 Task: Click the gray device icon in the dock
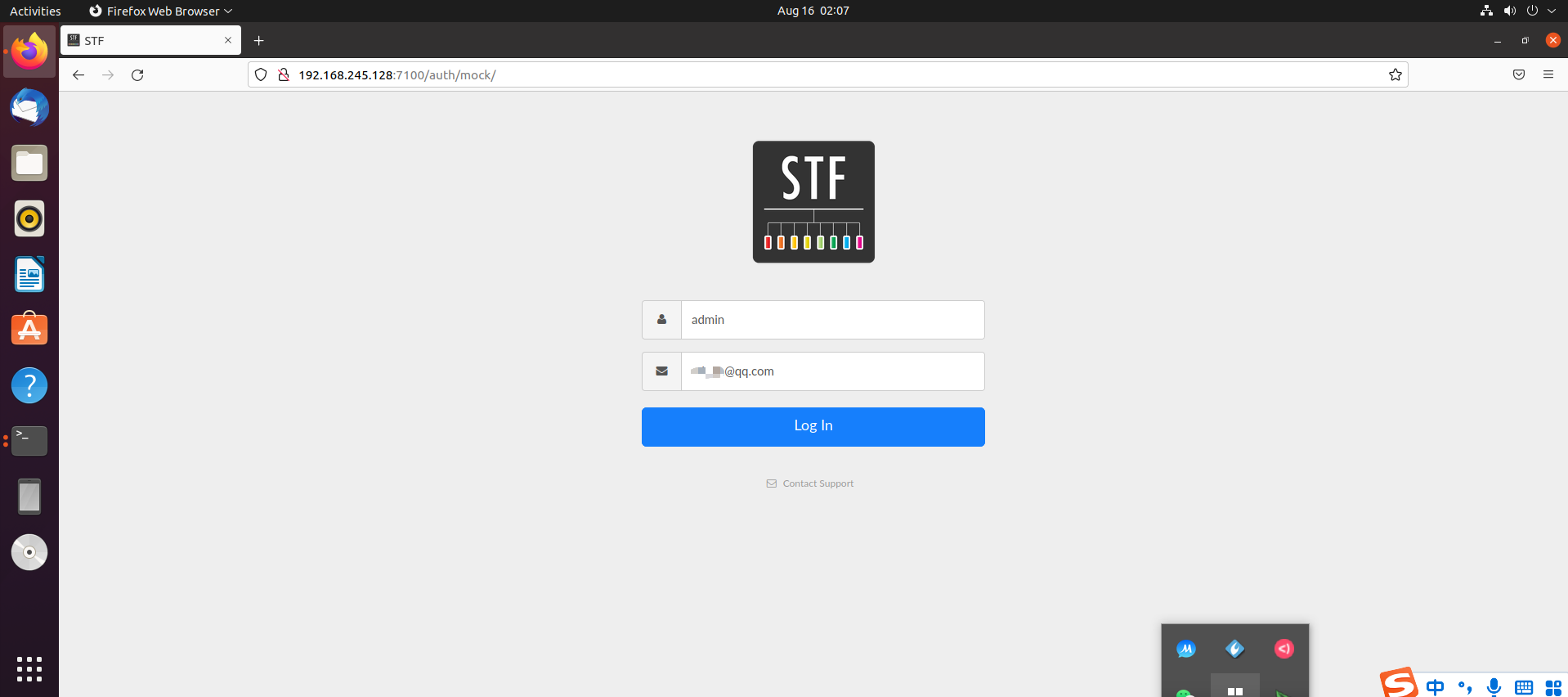click(x=29, y=497)
